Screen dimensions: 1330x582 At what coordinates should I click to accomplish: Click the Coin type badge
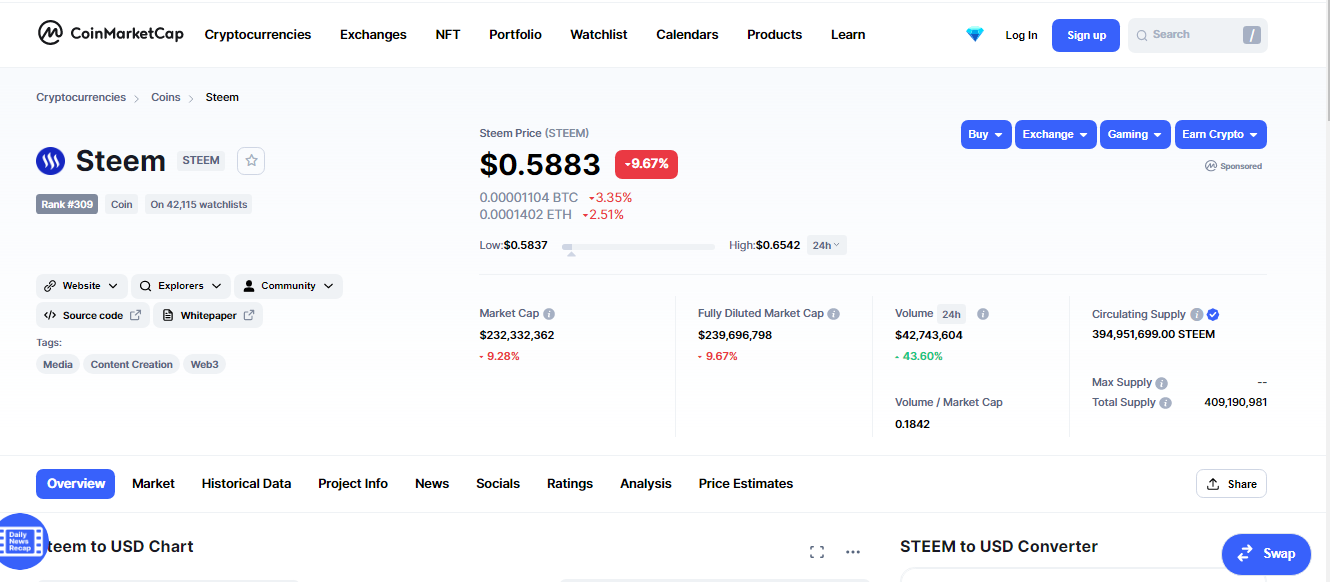point(122,204)
